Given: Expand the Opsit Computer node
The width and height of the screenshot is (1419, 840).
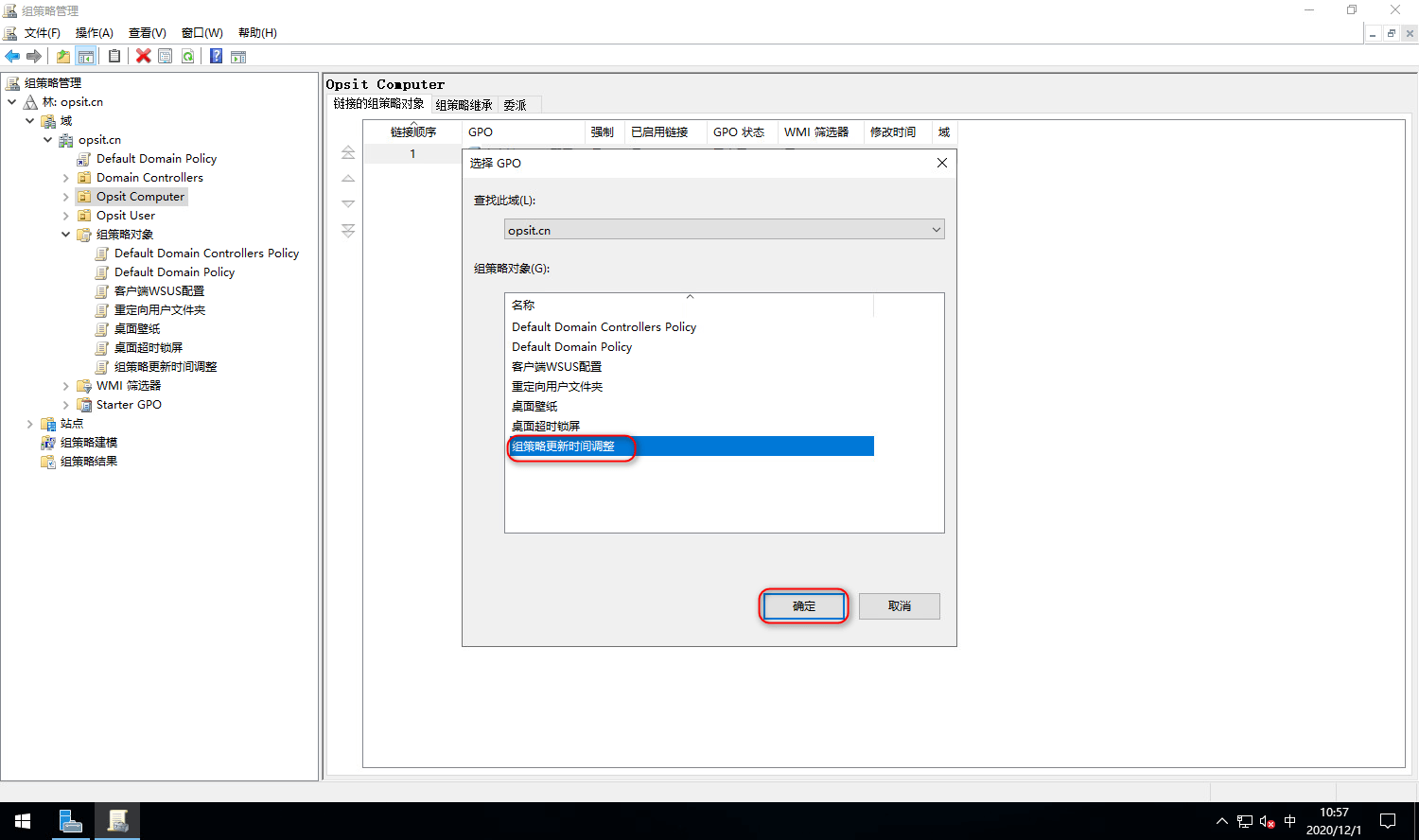Looking at the screenshot, I should (x=65, y=197).
